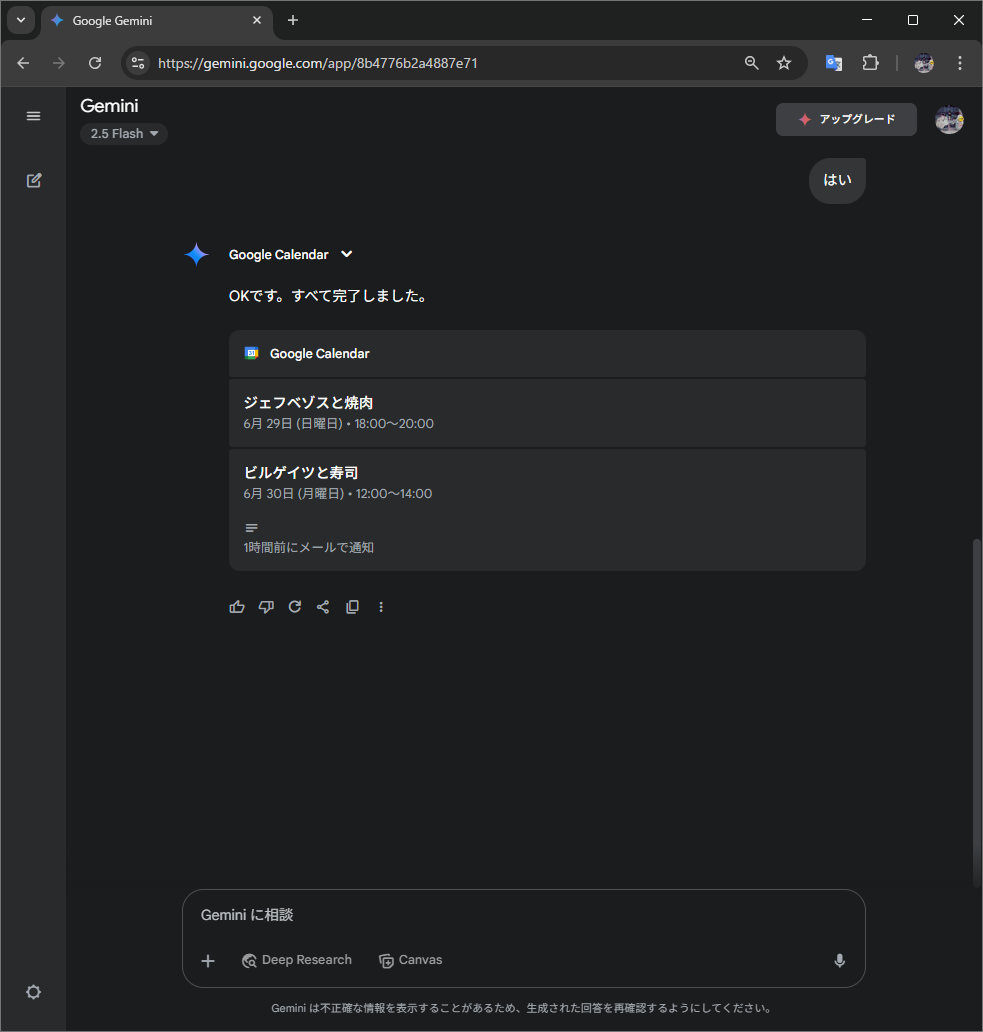Open the Chrome three-dot menu

[x=960, y=63]
